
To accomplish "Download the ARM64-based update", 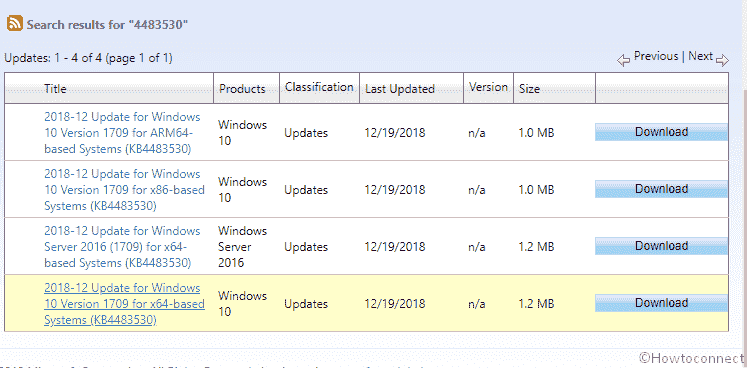I will pos(661,132).
